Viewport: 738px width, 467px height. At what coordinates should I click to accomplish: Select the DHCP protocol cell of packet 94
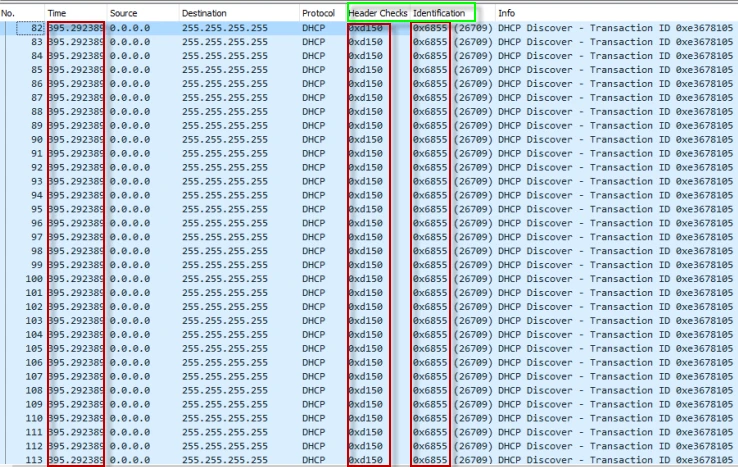pos(313,195)
